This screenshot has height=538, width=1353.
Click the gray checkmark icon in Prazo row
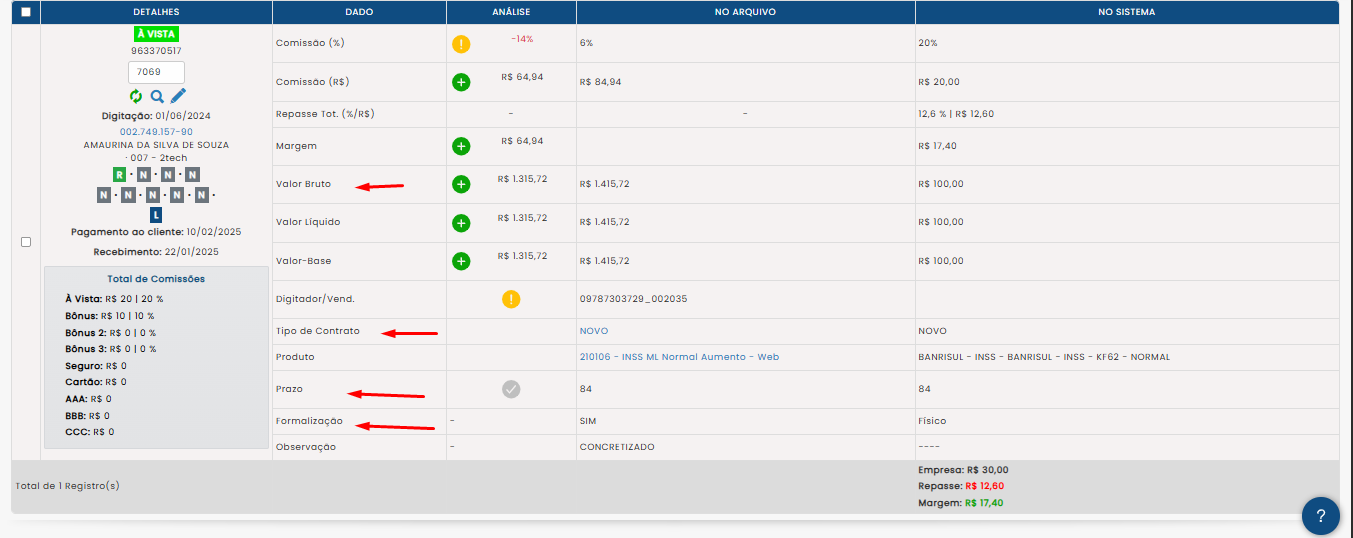click(511, 389)
